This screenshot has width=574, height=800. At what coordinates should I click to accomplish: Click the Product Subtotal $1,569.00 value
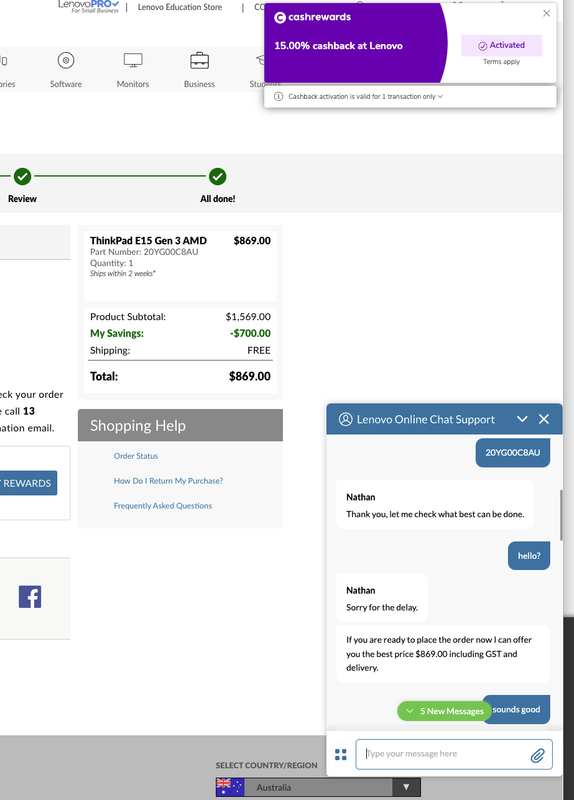248,317
